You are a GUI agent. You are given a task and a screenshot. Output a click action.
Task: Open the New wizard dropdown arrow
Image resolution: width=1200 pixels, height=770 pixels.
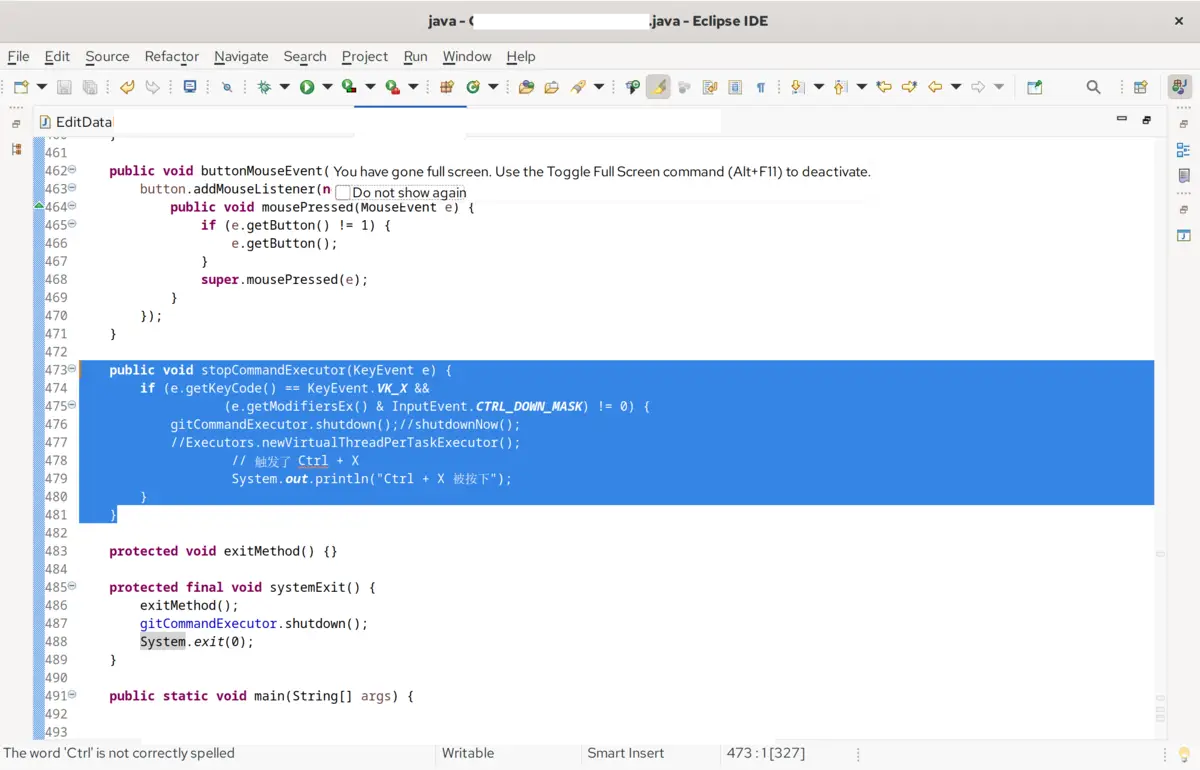[x=42, y=87]
